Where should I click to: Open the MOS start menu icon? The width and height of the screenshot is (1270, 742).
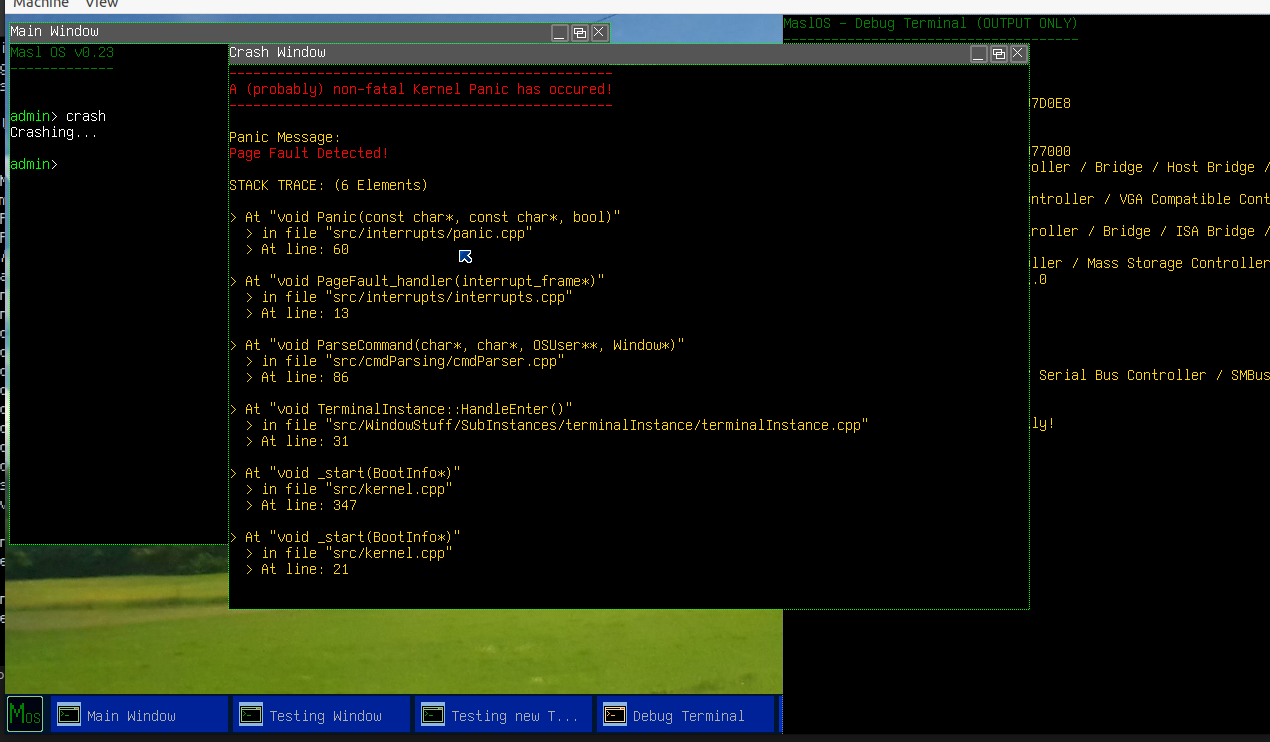pyautogui.click(x=25, y=714)
